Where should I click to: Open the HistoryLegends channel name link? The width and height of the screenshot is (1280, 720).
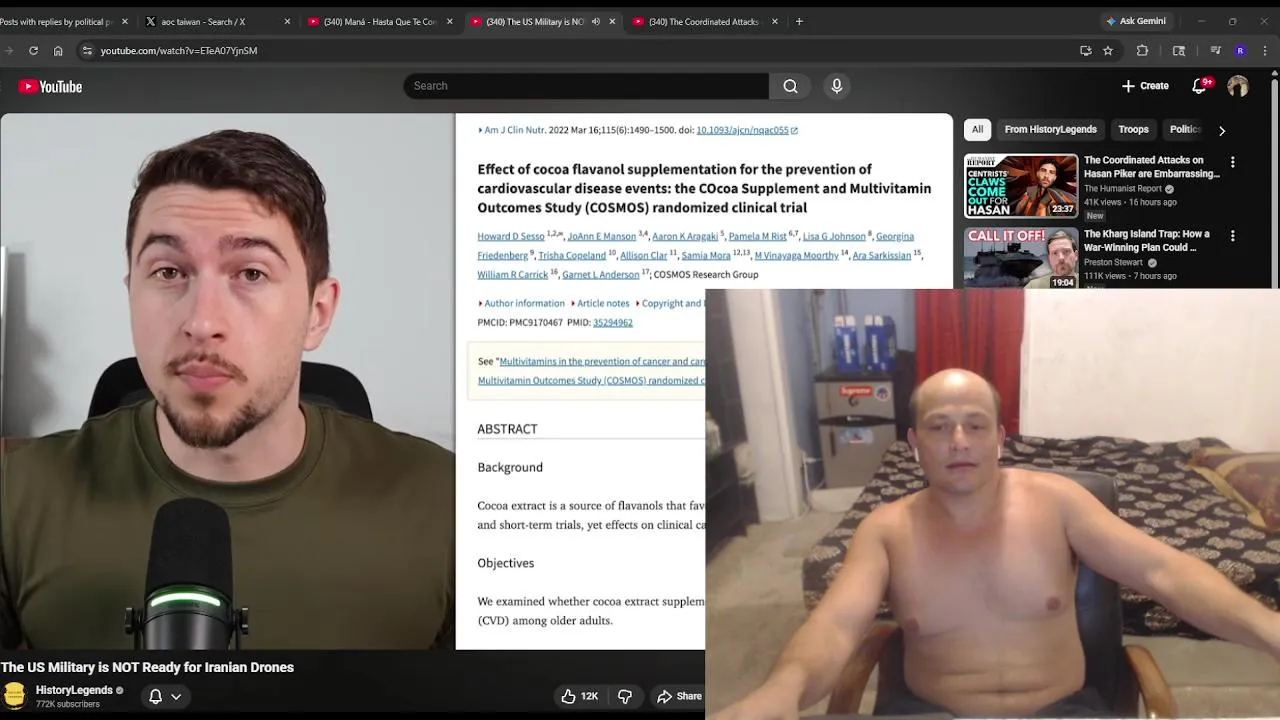pyautogui.click(x=74, y=690)
